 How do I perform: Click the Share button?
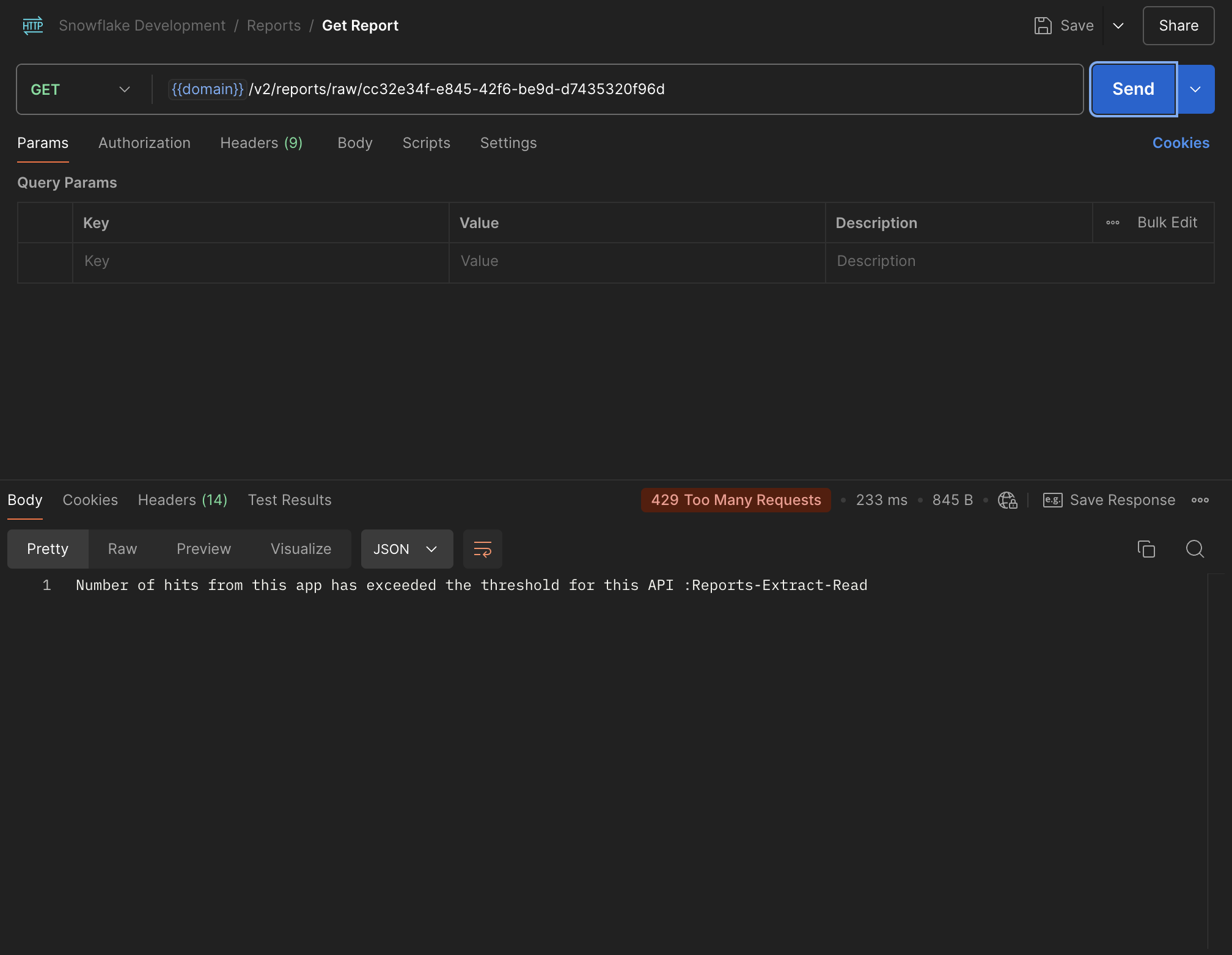point(1178,26)
